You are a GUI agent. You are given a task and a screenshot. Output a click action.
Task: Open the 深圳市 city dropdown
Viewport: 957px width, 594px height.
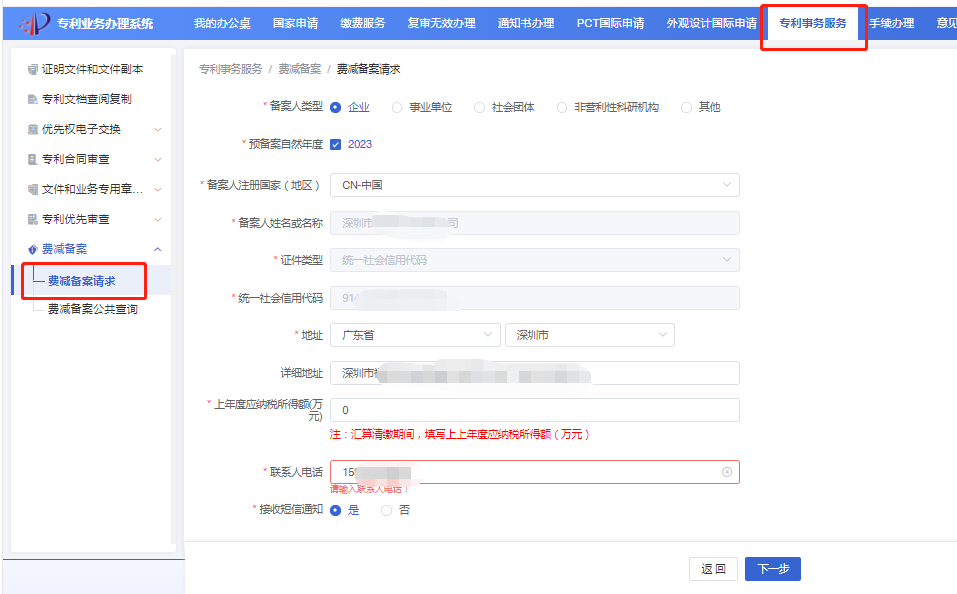pyautogui.click(x=589, y=334)
